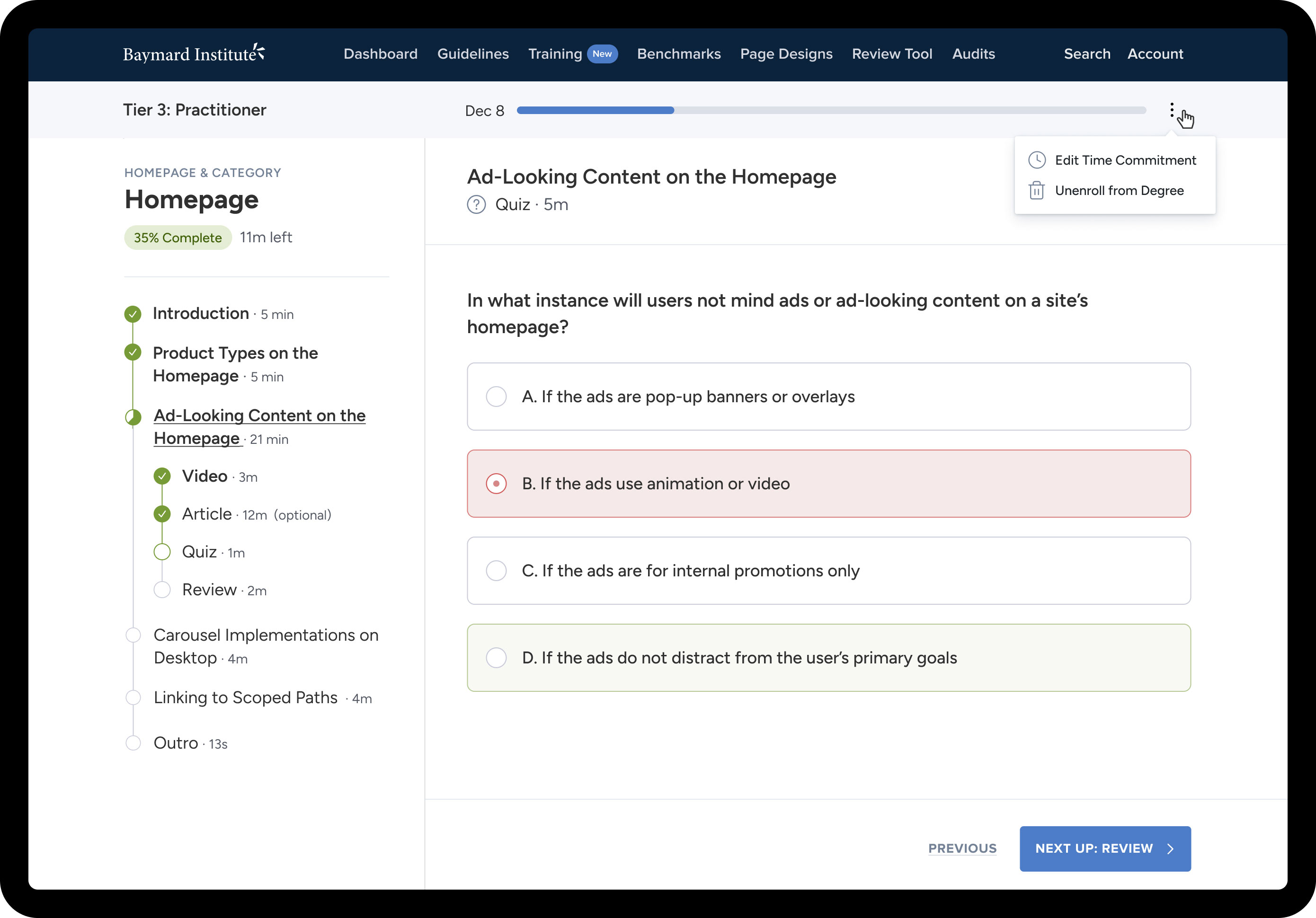
Task: Click the Tier 3: Practitioner title
Action: click(194, 109)
